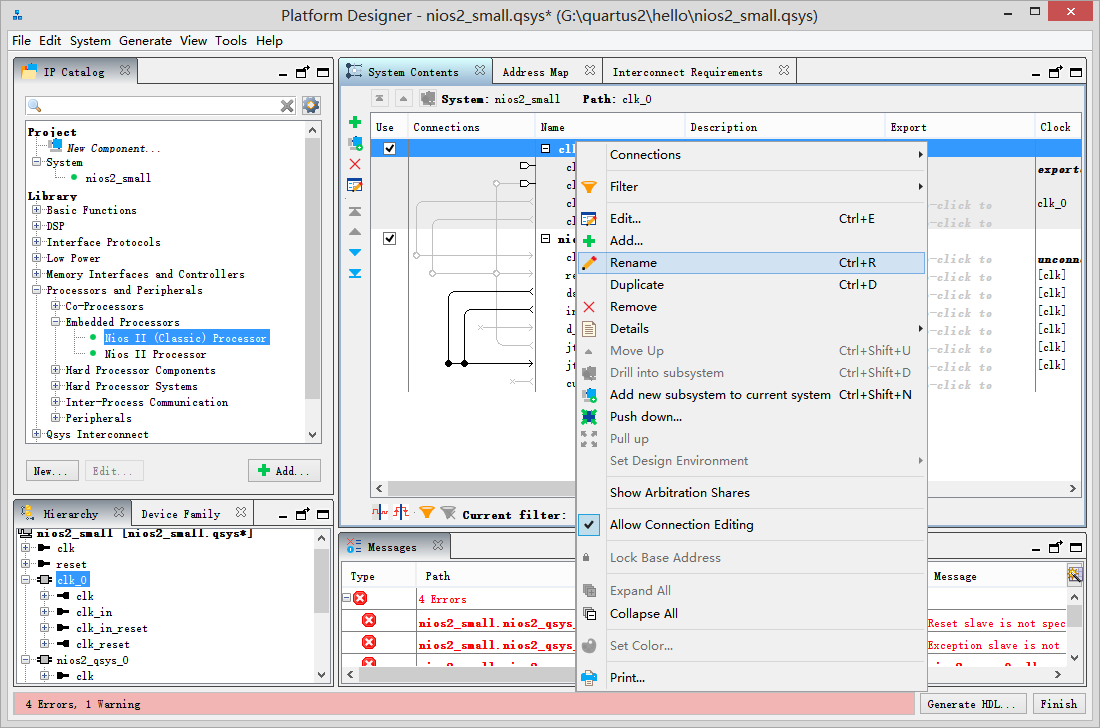
Task: Expand Peripherals in the Library tree
Action: [x=55, y=418]
